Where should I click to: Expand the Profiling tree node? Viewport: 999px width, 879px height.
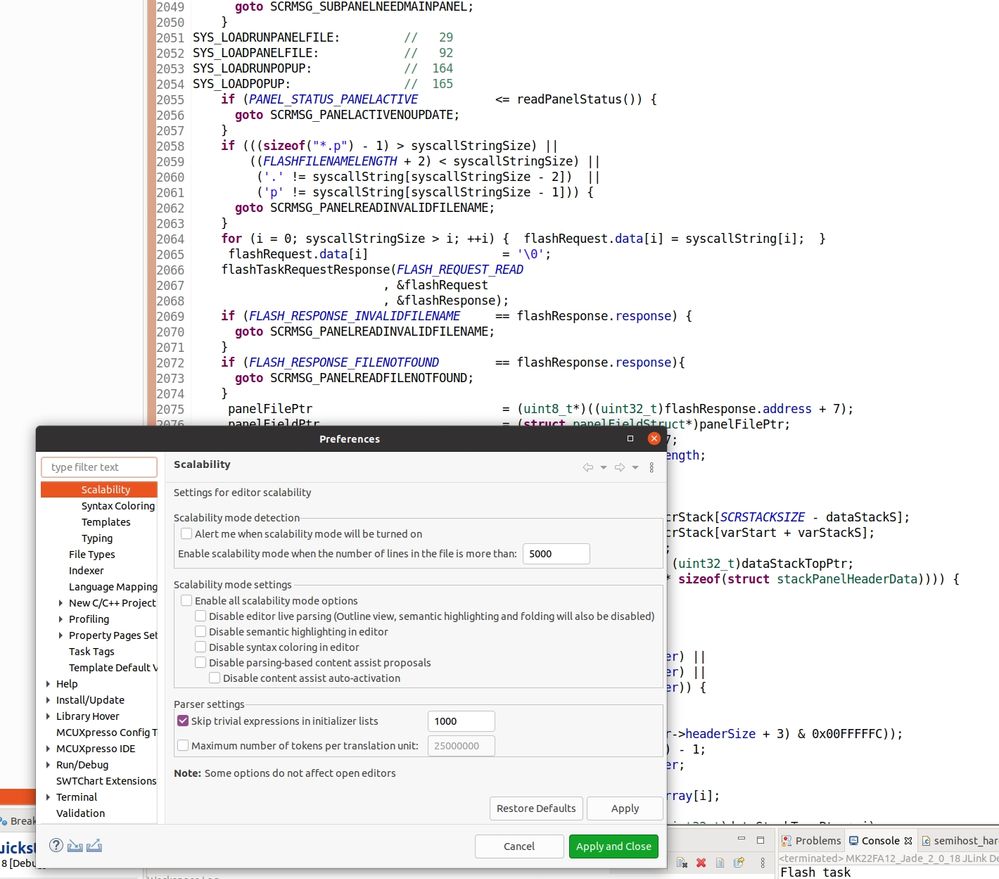61,619
